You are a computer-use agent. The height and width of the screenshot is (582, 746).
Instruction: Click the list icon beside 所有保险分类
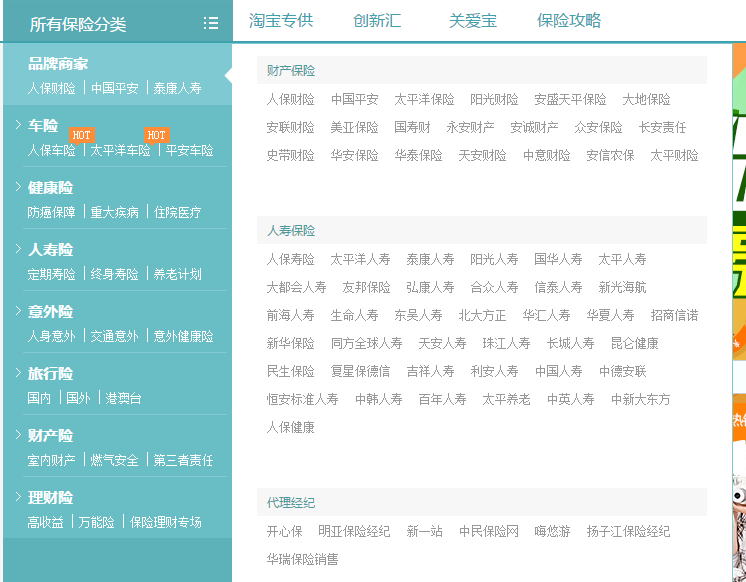point(210,23)
